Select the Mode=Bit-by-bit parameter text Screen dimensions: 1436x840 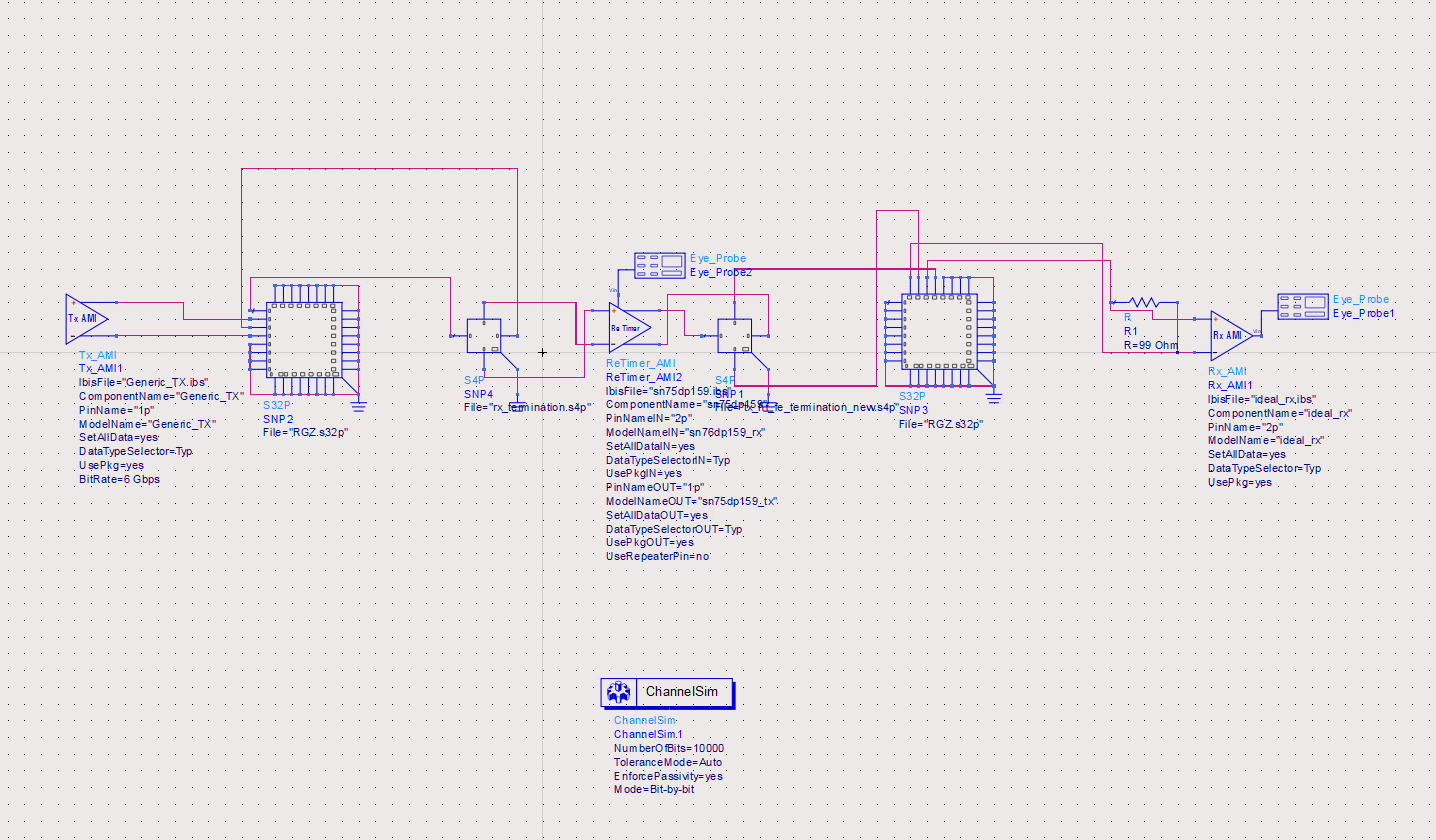[656, 789]
